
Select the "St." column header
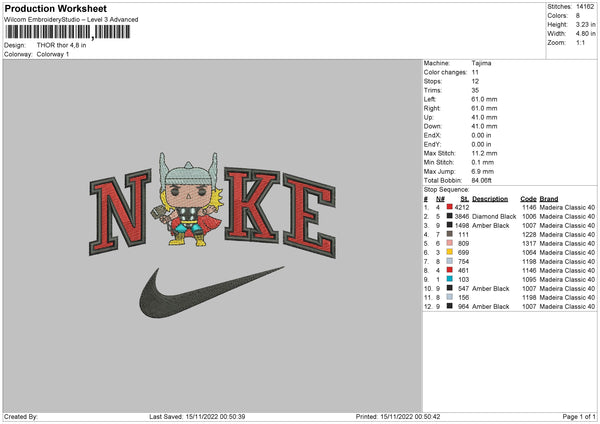465,199
